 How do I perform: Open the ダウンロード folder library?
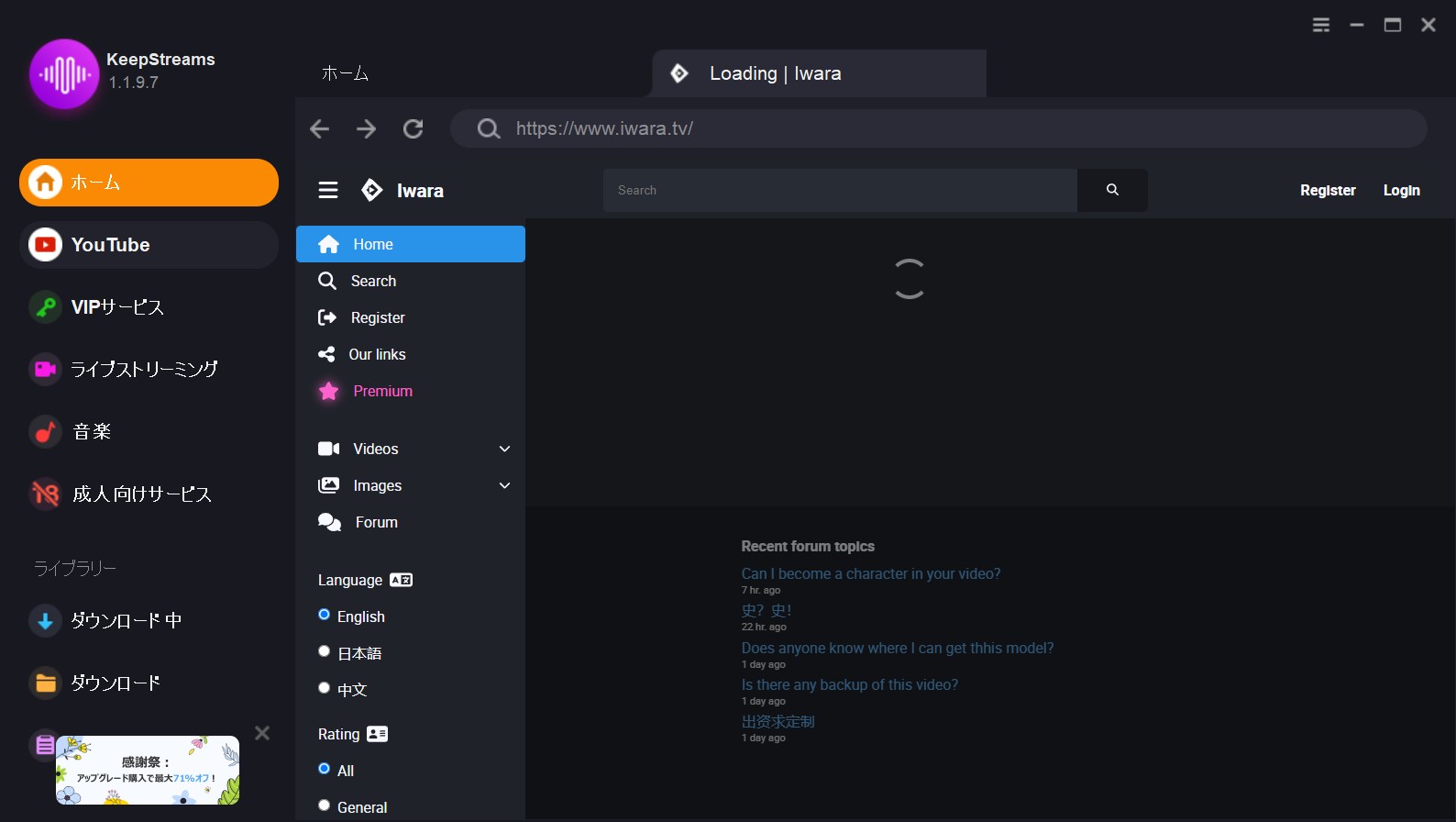[x=149, y=683]
